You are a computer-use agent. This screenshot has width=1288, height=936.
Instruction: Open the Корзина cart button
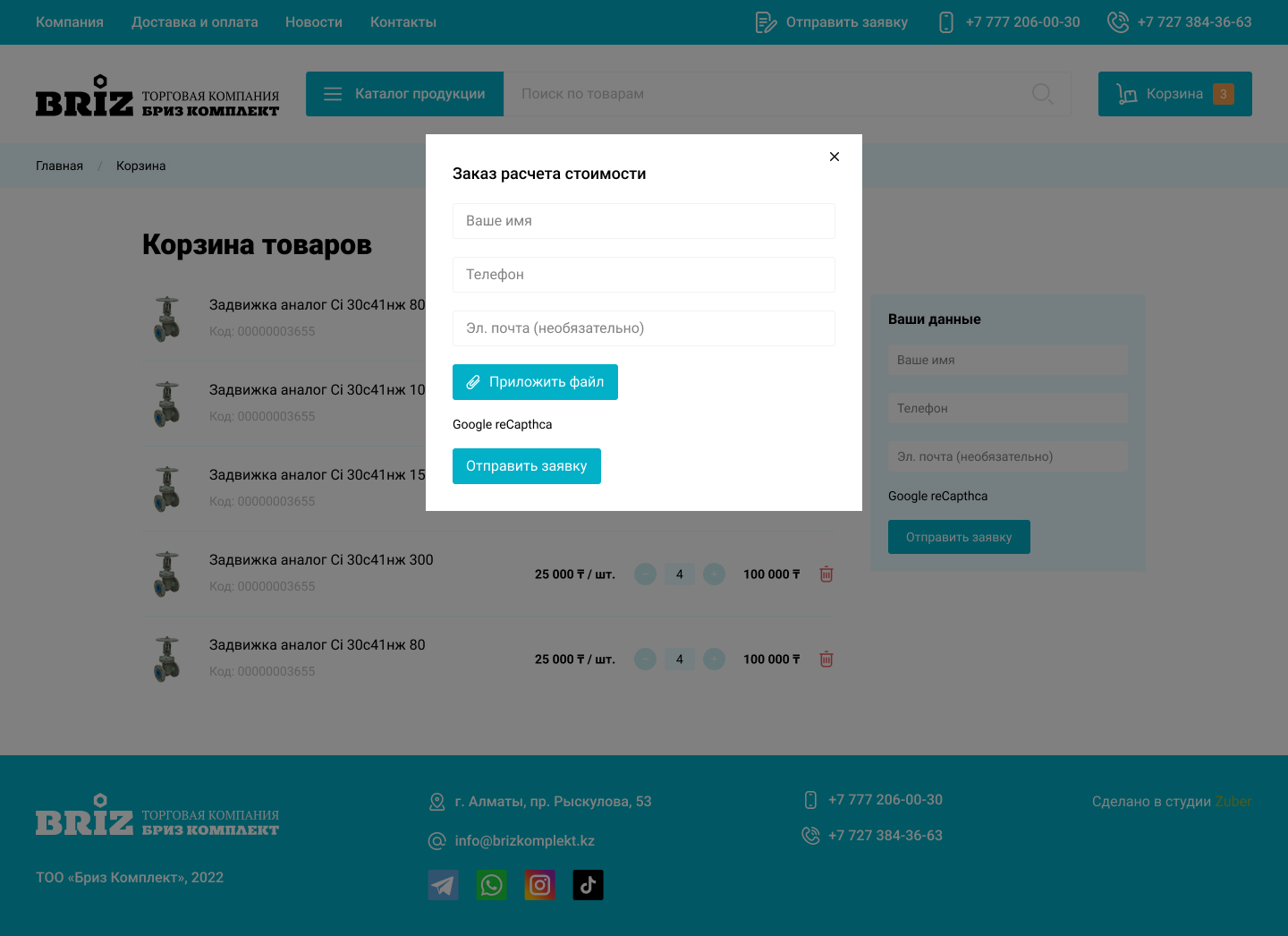pyautogui.click(x=1174, y=94)
